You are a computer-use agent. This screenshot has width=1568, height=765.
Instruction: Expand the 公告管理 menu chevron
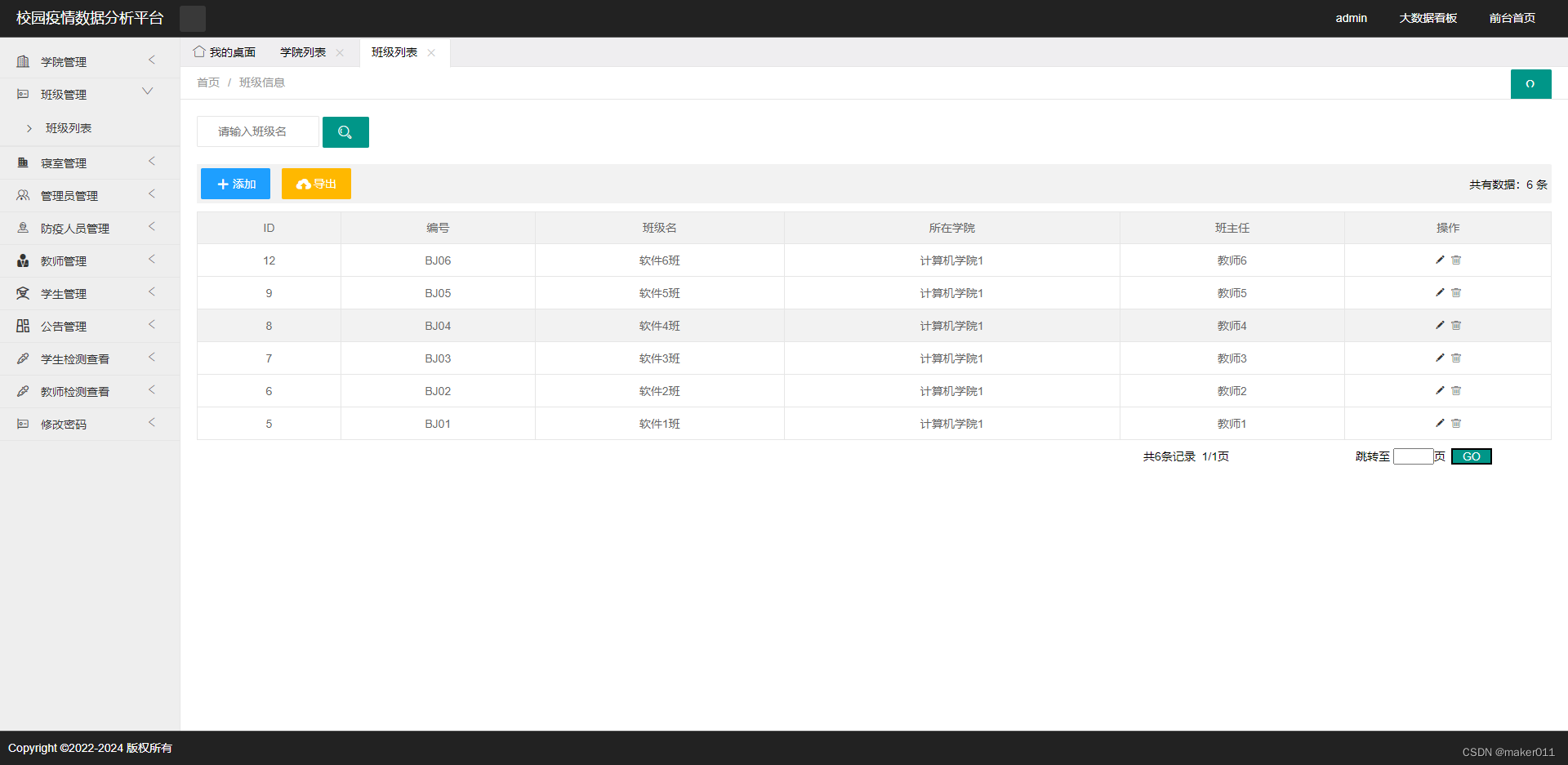click(151, 325)
